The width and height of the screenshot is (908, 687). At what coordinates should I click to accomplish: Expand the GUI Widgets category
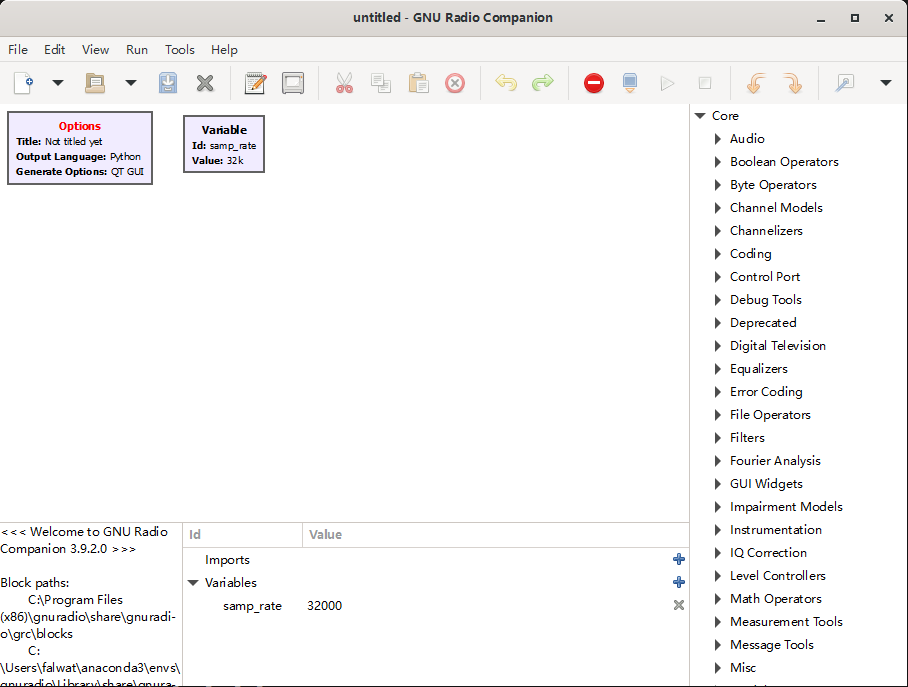(717, 484)
